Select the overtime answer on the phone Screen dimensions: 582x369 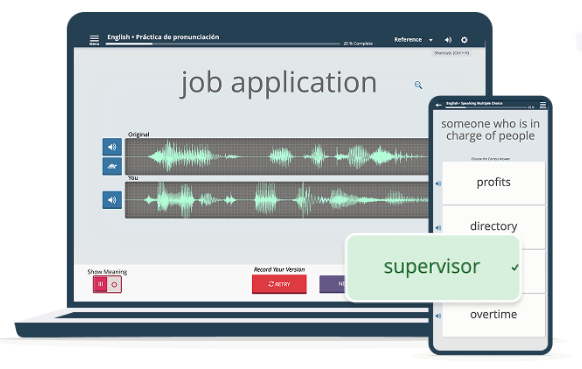(494, 316)
